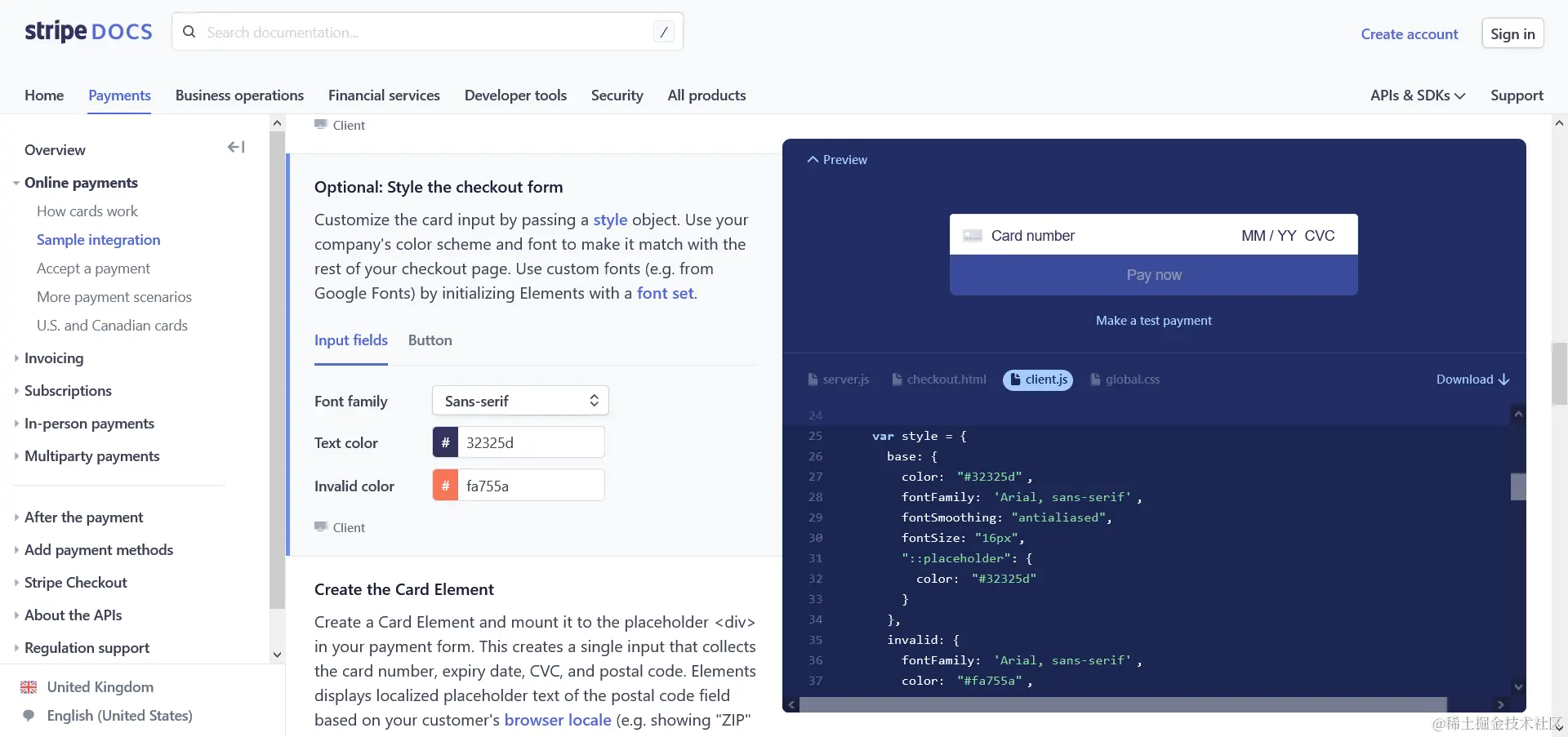The height and width of the screenshot is (737, 1568).
Task: Click the Sign in button
Action: pos(1512,33)
